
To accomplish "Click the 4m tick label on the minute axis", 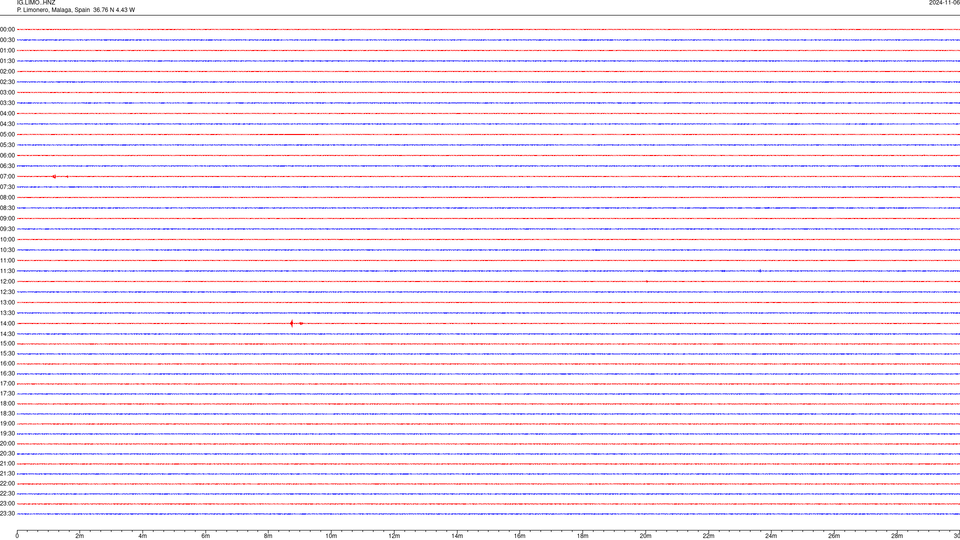I will 143,536.
